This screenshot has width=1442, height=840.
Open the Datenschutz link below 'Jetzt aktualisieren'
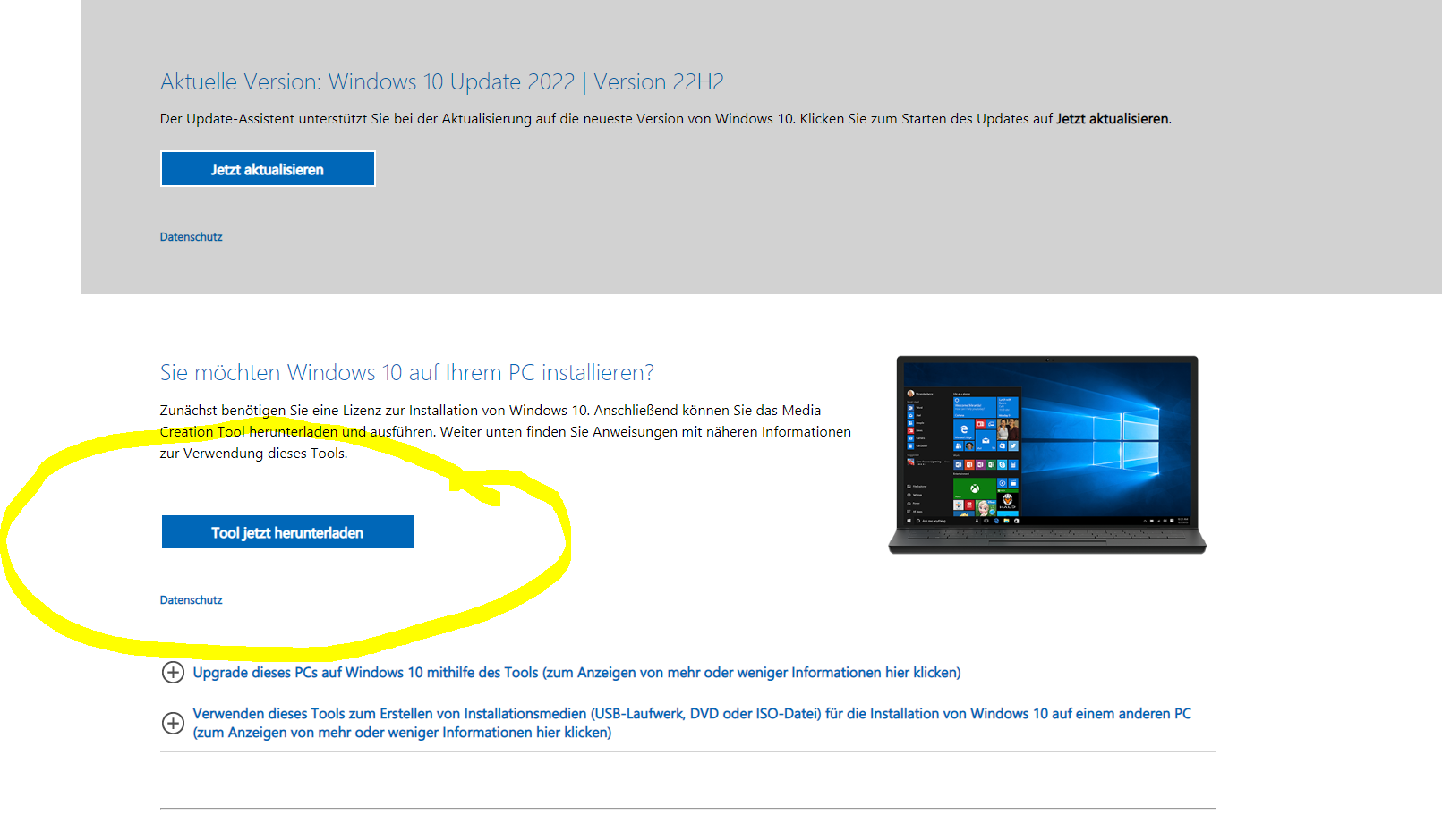191,237
